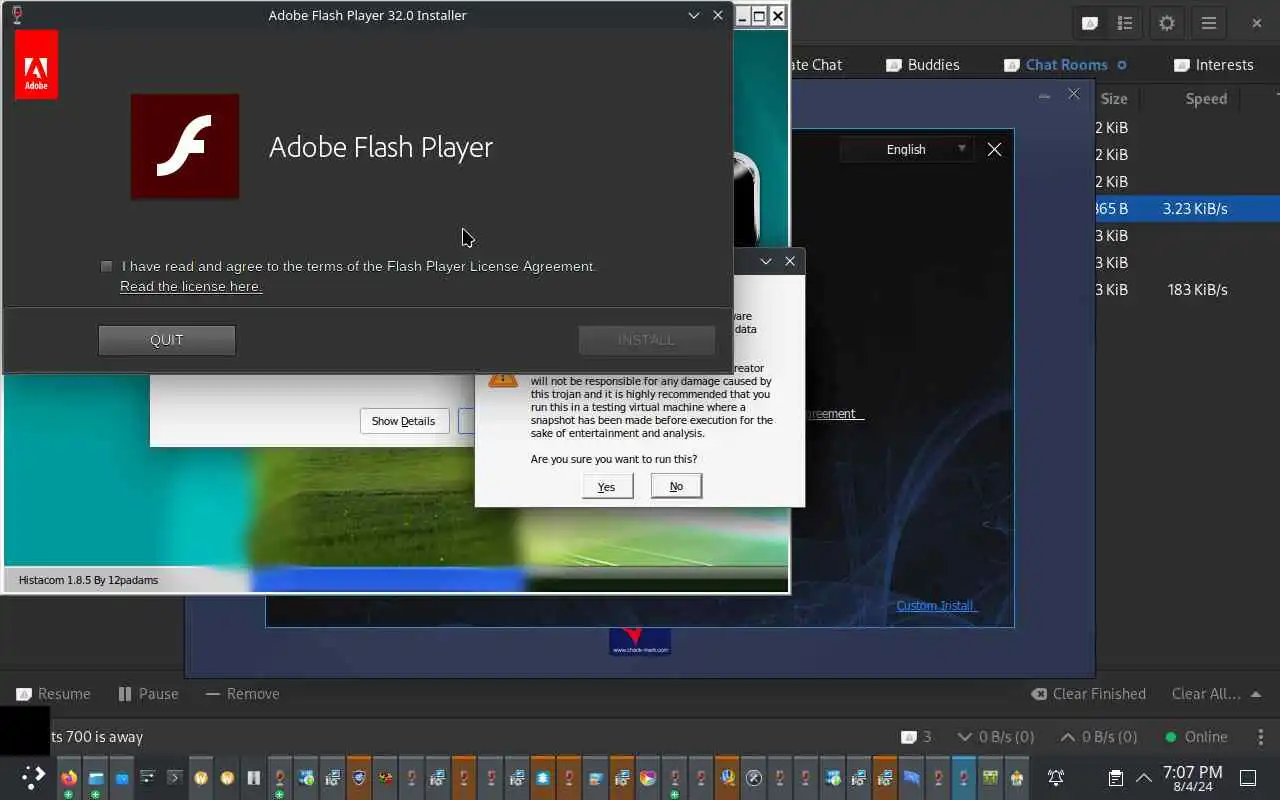Click the Resume transfers button
Viewport: 1280px width, 800px height.
pos(53,693)
